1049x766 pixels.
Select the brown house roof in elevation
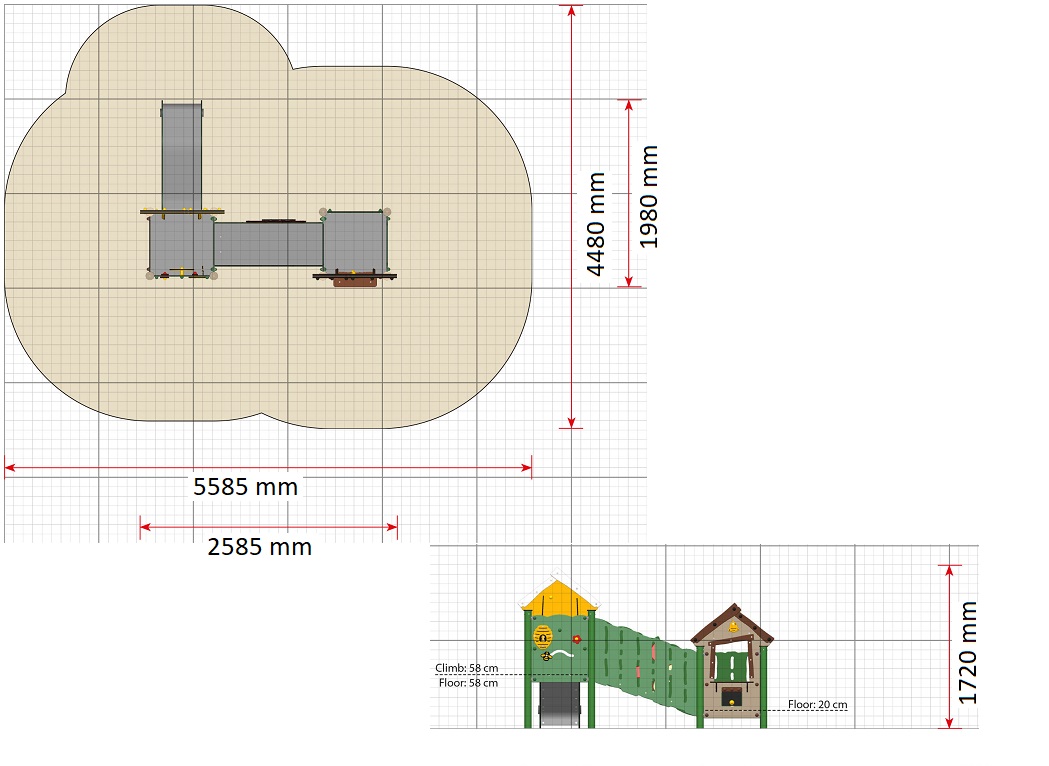point(733,624)
